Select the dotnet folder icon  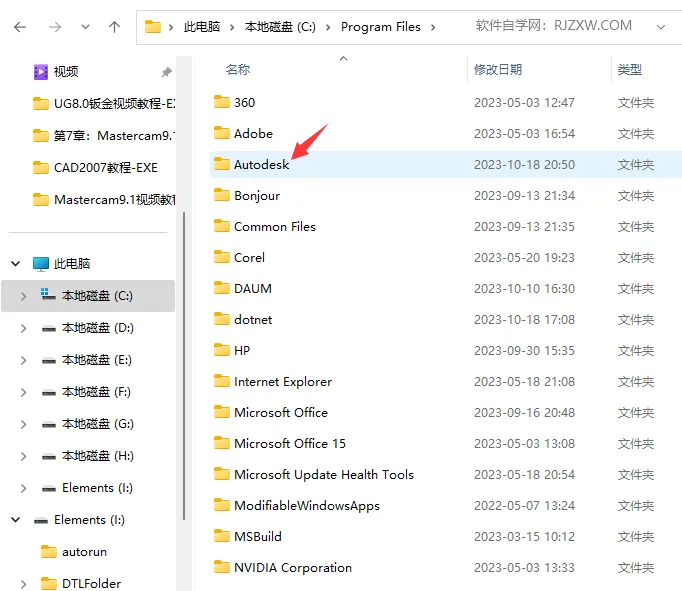click(221, 319)
